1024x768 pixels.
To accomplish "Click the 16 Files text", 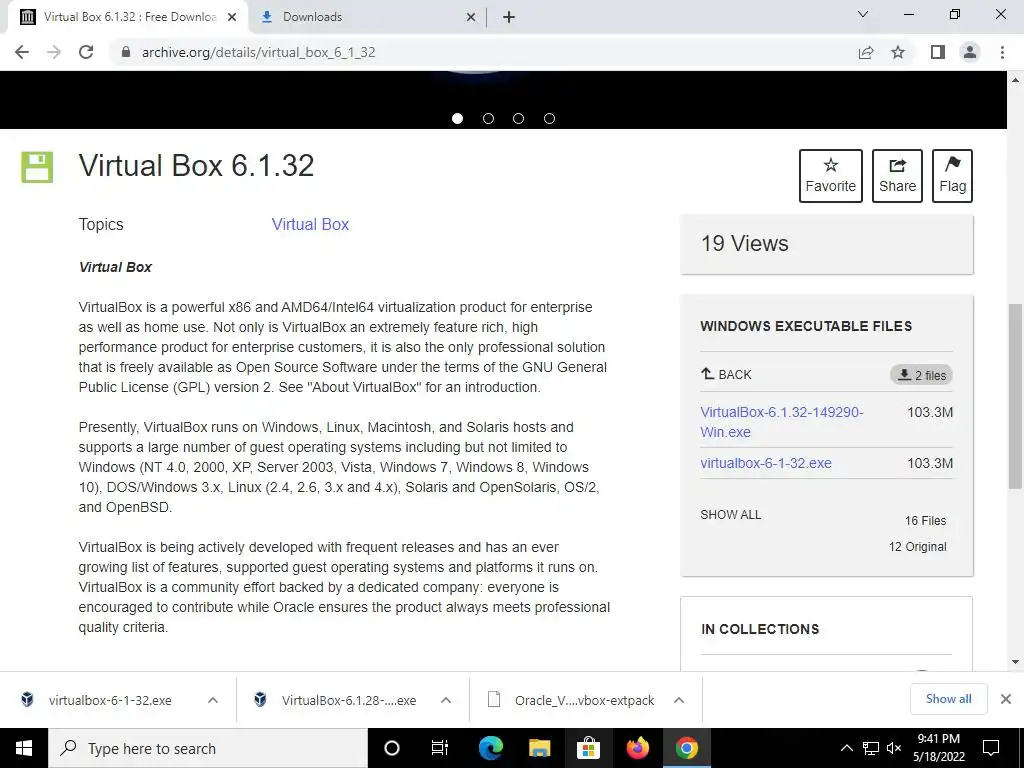I will [x=925, y=520].
